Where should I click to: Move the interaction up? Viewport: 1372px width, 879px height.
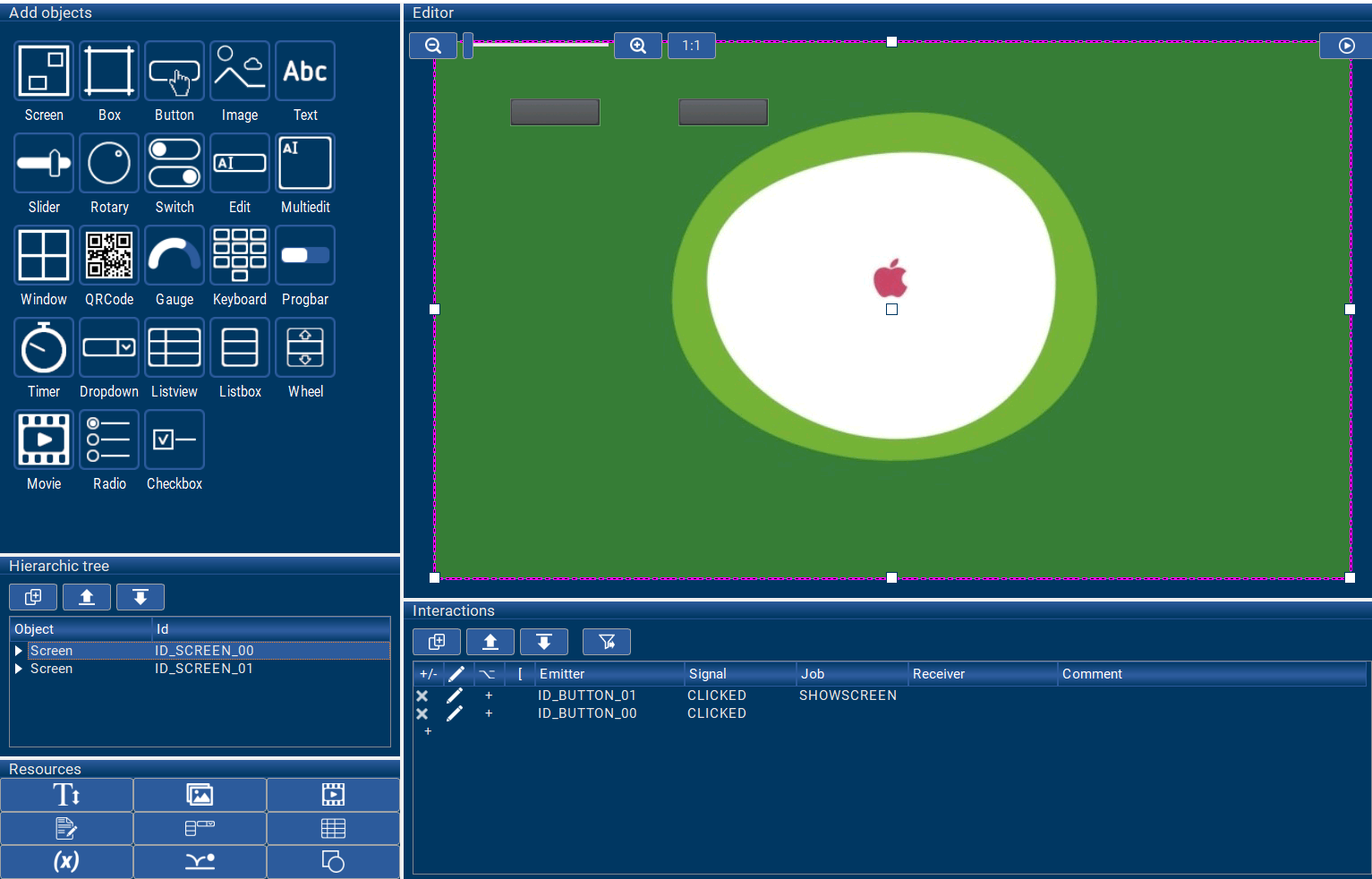[490, 642]
